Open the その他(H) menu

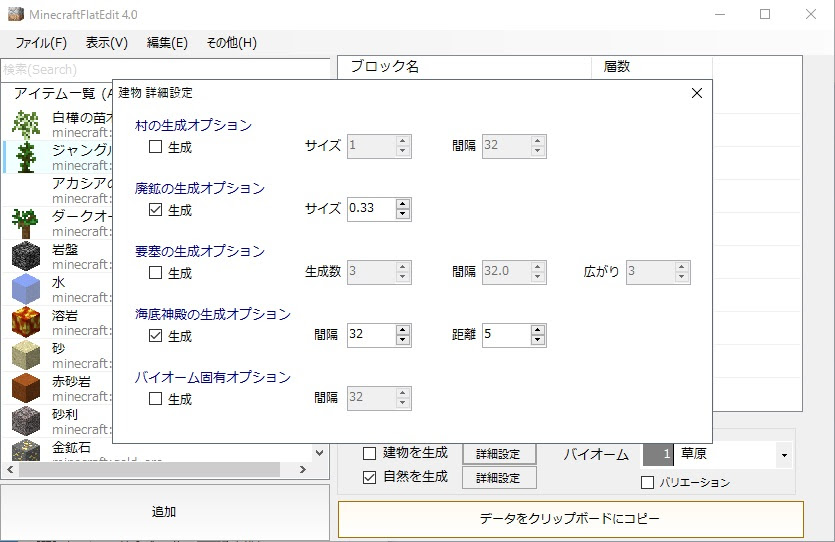(232, 43)
